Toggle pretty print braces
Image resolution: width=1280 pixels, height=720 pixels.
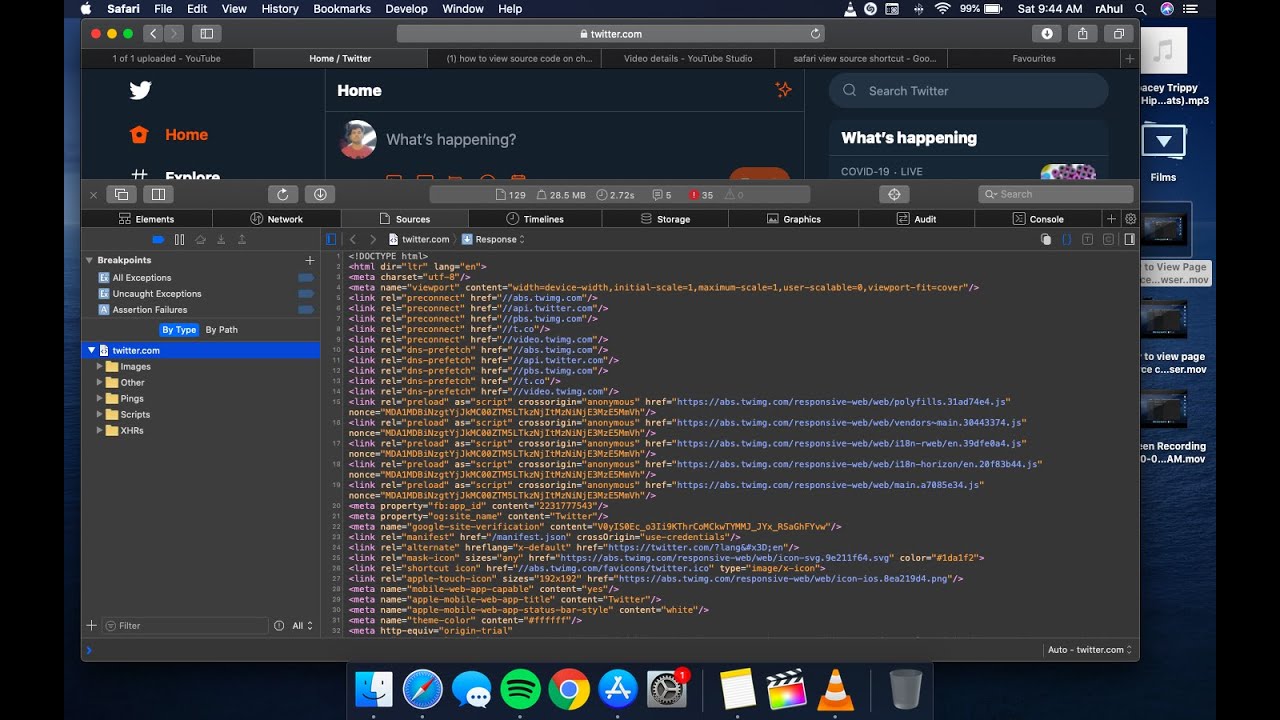point(1066,240)
